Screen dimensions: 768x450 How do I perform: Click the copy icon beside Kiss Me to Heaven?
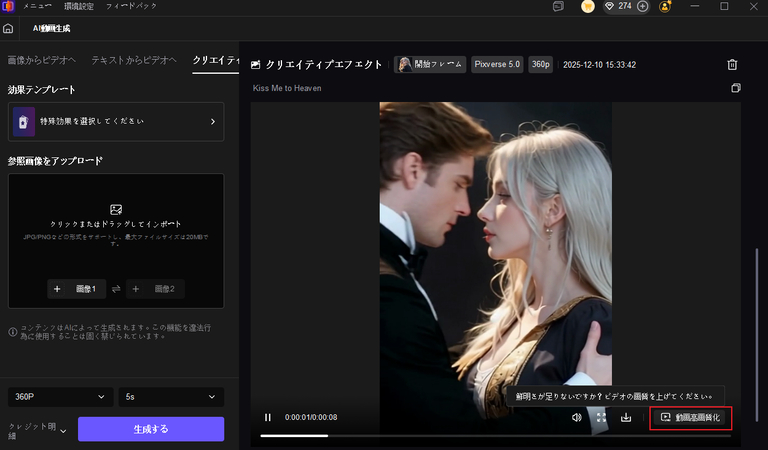735,88
